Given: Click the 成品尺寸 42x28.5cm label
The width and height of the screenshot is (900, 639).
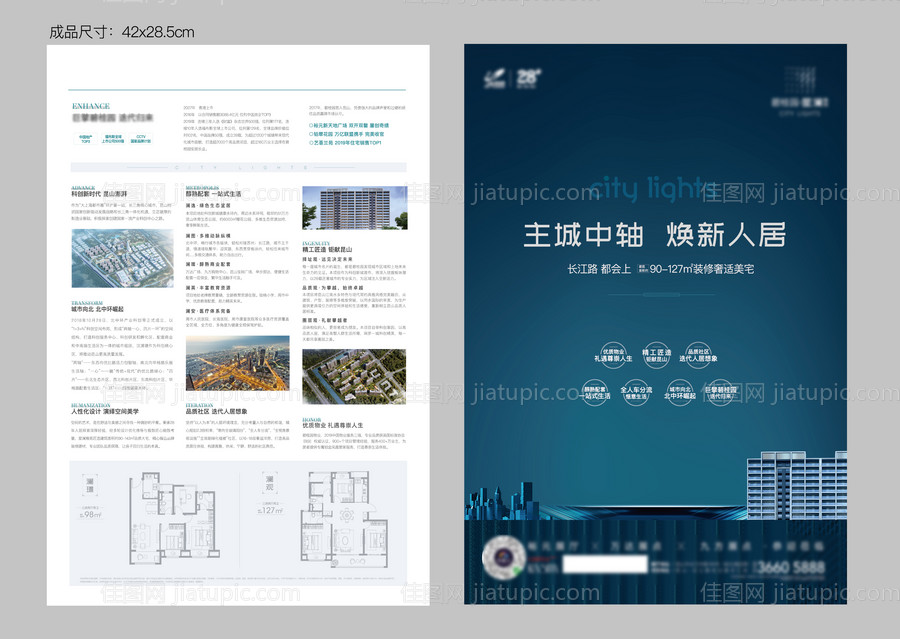Looking at the screenshot, I should [122, 32].
